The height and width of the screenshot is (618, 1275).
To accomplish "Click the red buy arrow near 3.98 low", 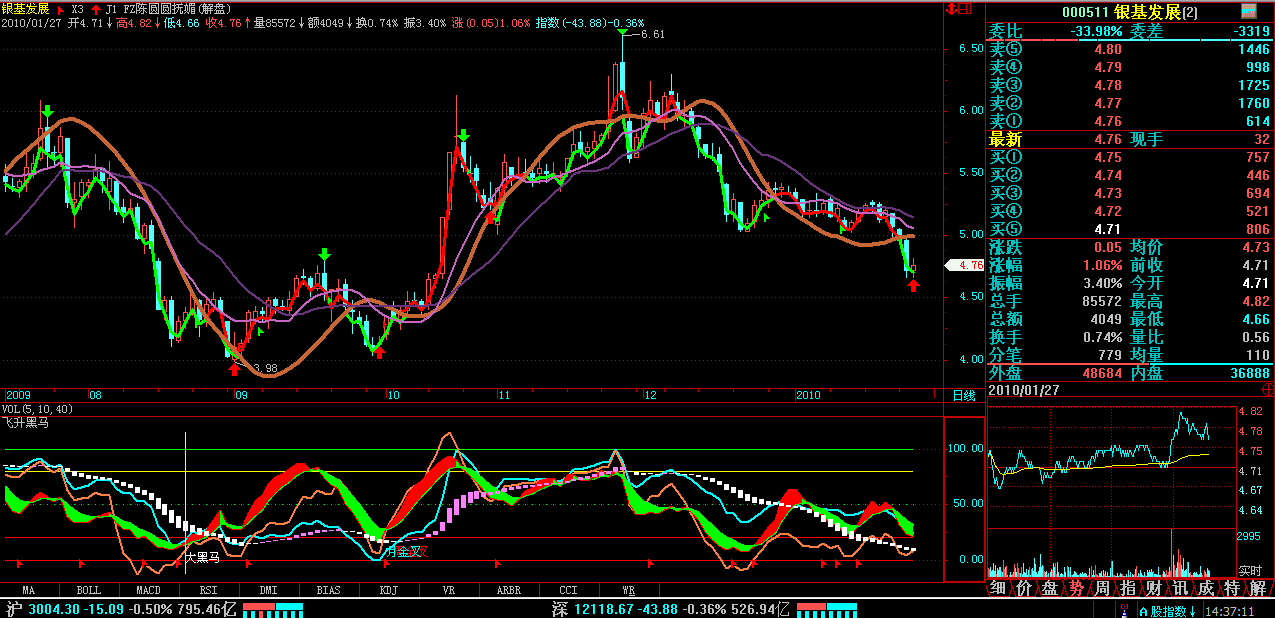I will click(234, 370).
